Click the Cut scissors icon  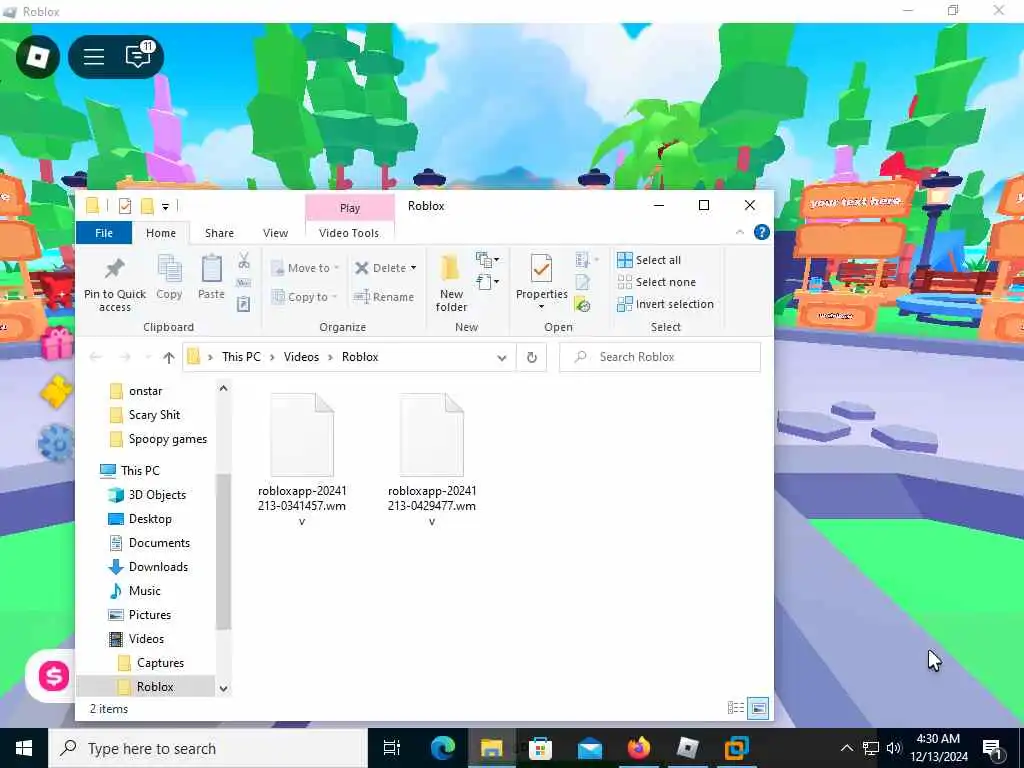(x=244, y=261)
